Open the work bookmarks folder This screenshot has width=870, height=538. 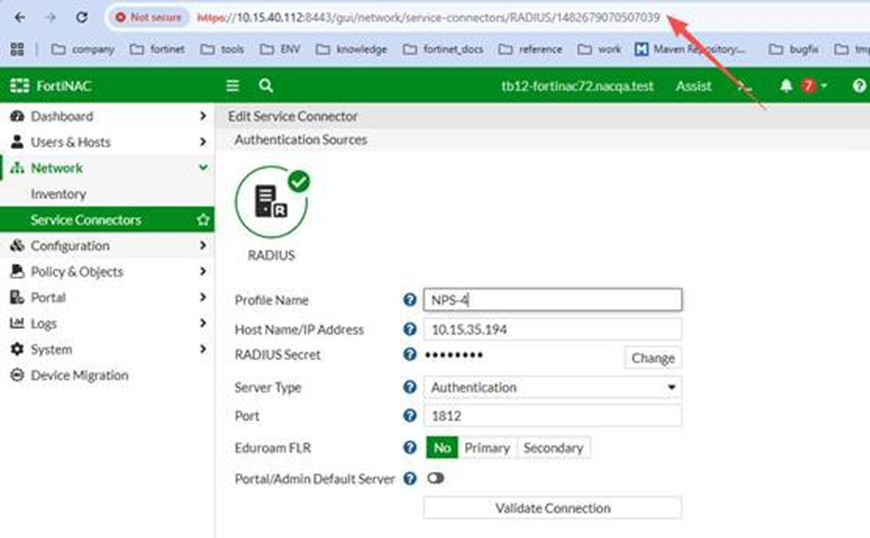click(599, 49)
